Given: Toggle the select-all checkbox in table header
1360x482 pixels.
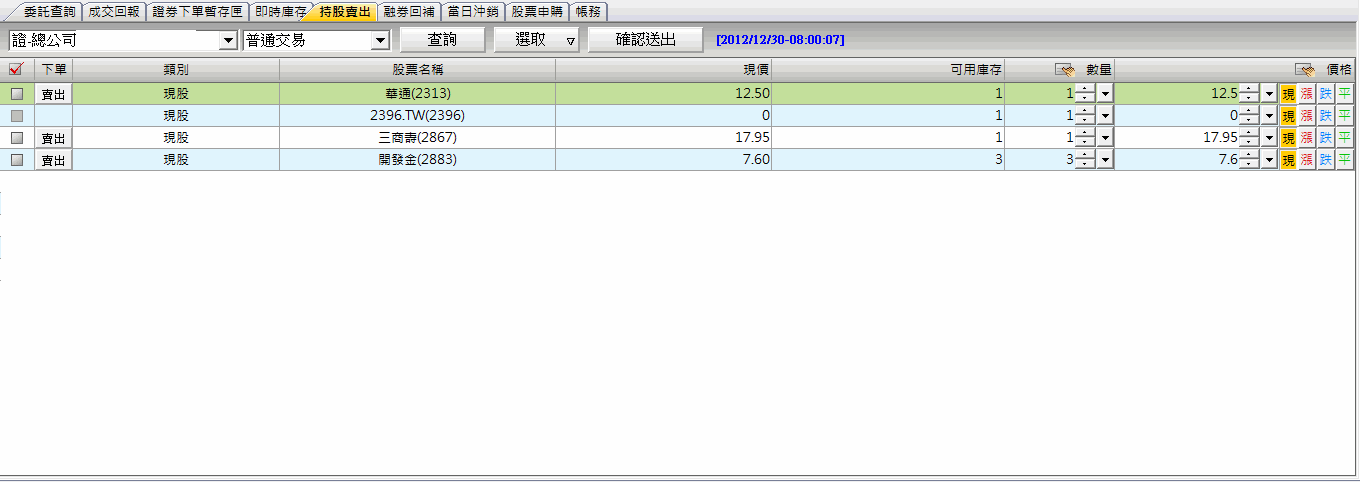Looking at the screenshot, I should [x=15, y=70].
